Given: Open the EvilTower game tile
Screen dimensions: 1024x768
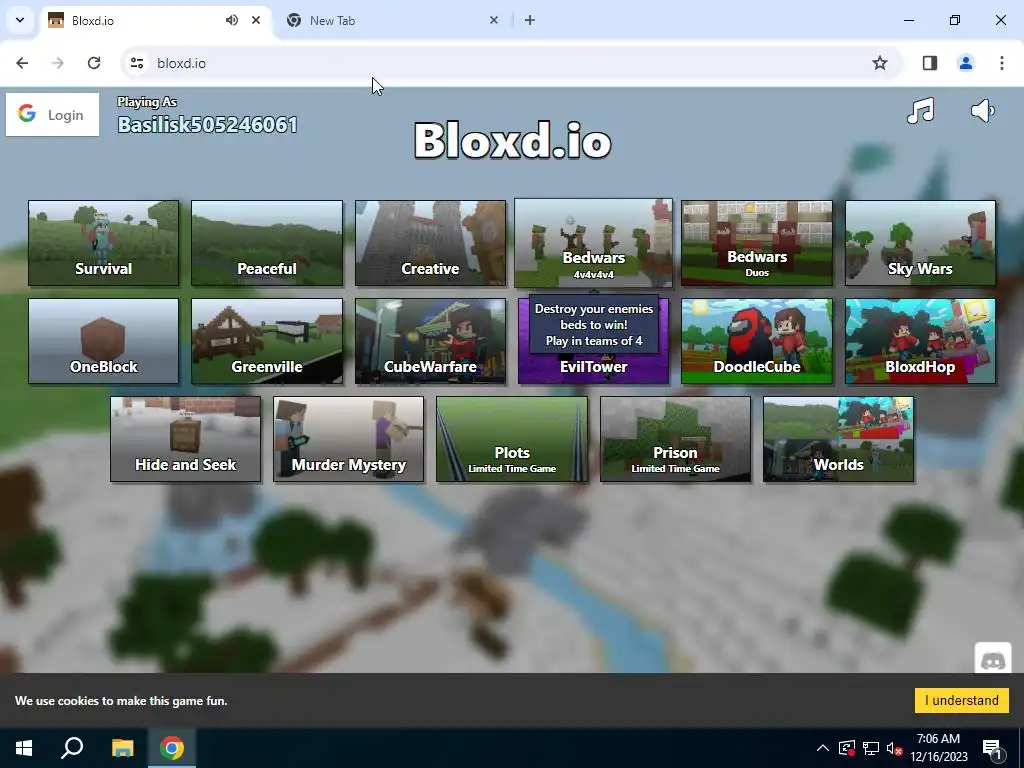Looking at the screenshot, I should pyautogui.click(x=593, y=369).
